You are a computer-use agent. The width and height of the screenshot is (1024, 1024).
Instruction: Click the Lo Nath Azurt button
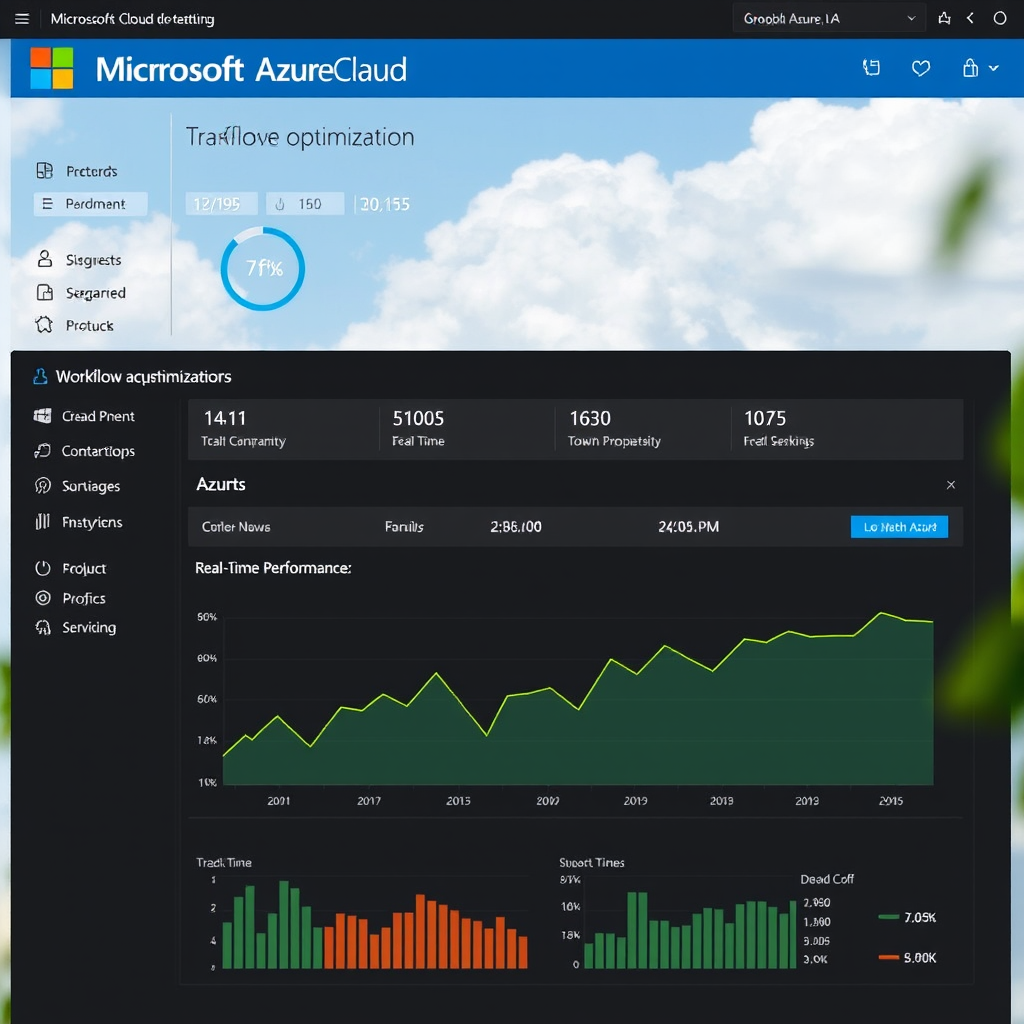click(899, 526)
